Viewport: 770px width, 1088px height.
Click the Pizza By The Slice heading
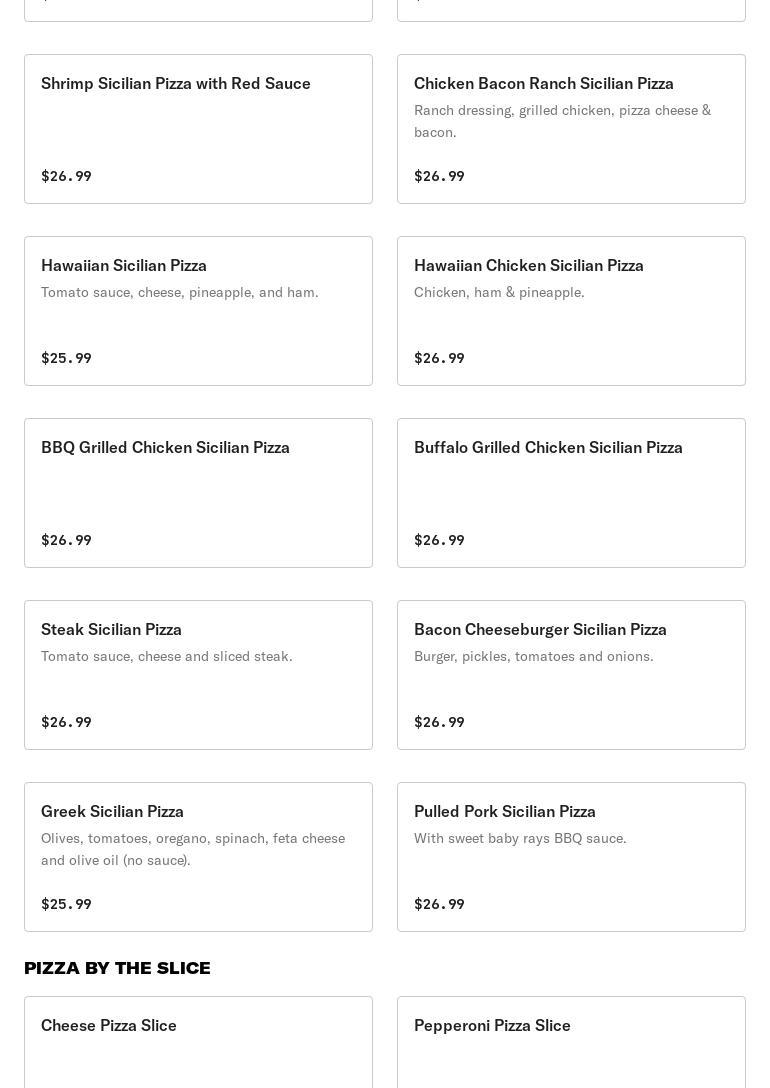pyautogui.click(x=117, y=968)
